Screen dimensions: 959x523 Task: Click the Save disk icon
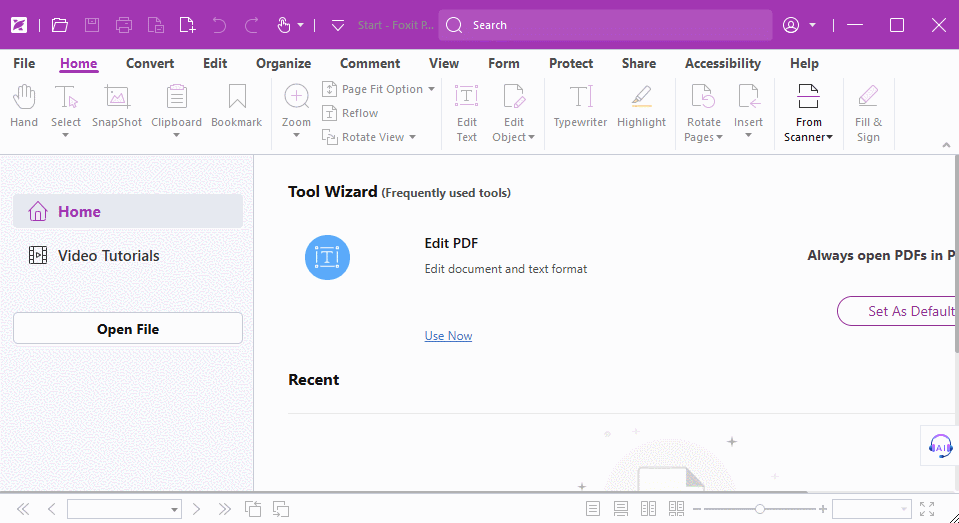(92, 25)
